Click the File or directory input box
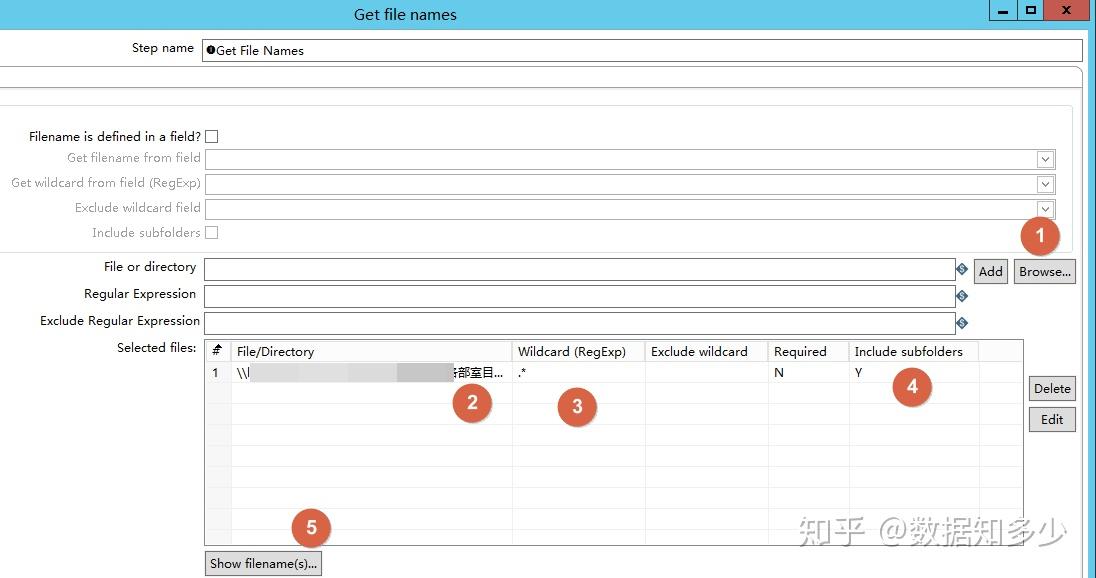The width and height of the screenshot is (1096, 578). pos(580,269)
